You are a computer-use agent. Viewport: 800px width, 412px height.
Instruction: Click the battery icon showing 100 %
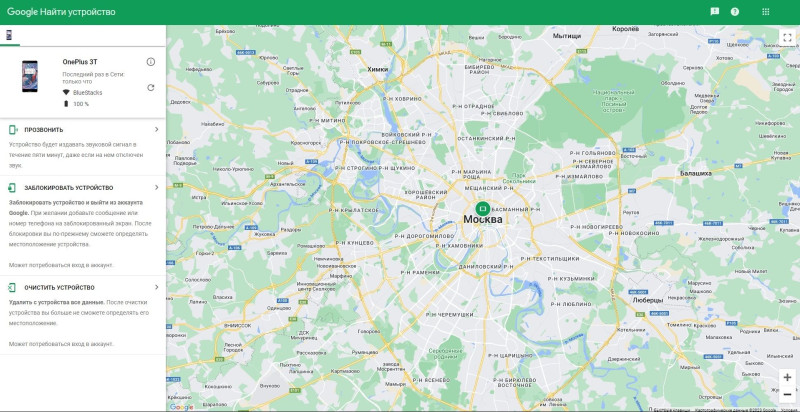tap(66, 104)
